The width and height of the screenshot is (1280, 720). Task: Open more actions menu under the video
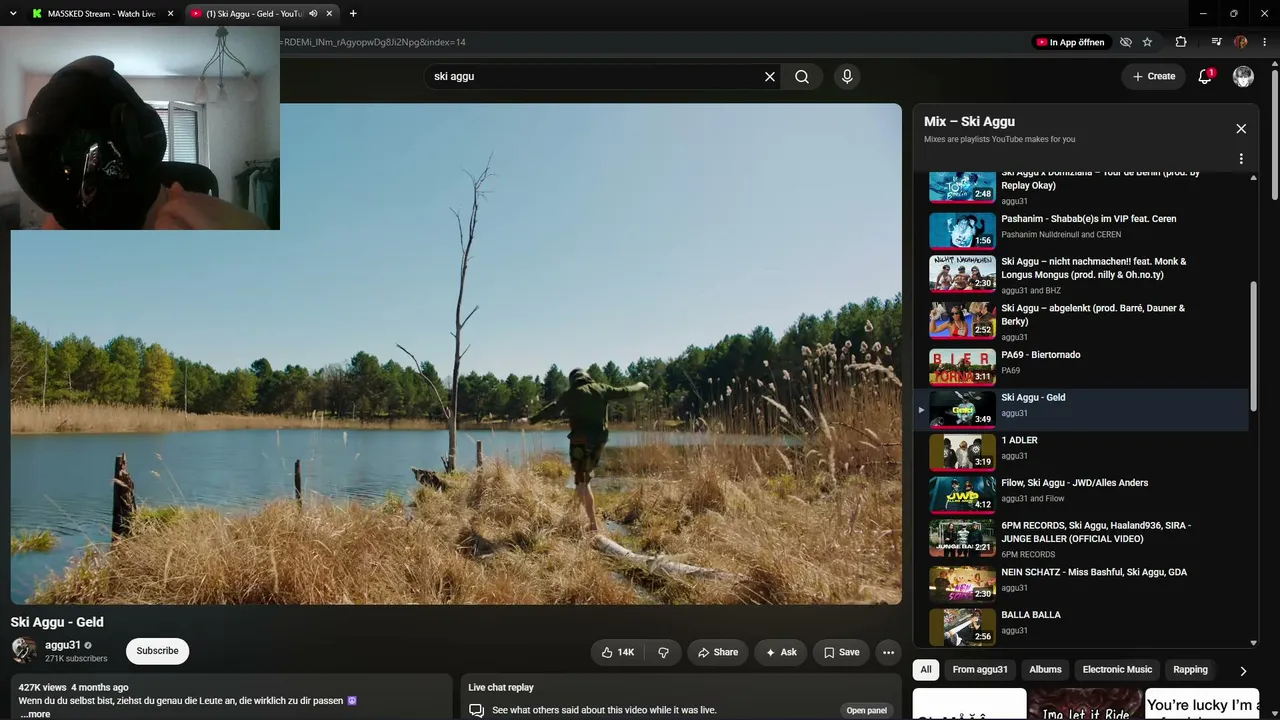click(888, 652)
